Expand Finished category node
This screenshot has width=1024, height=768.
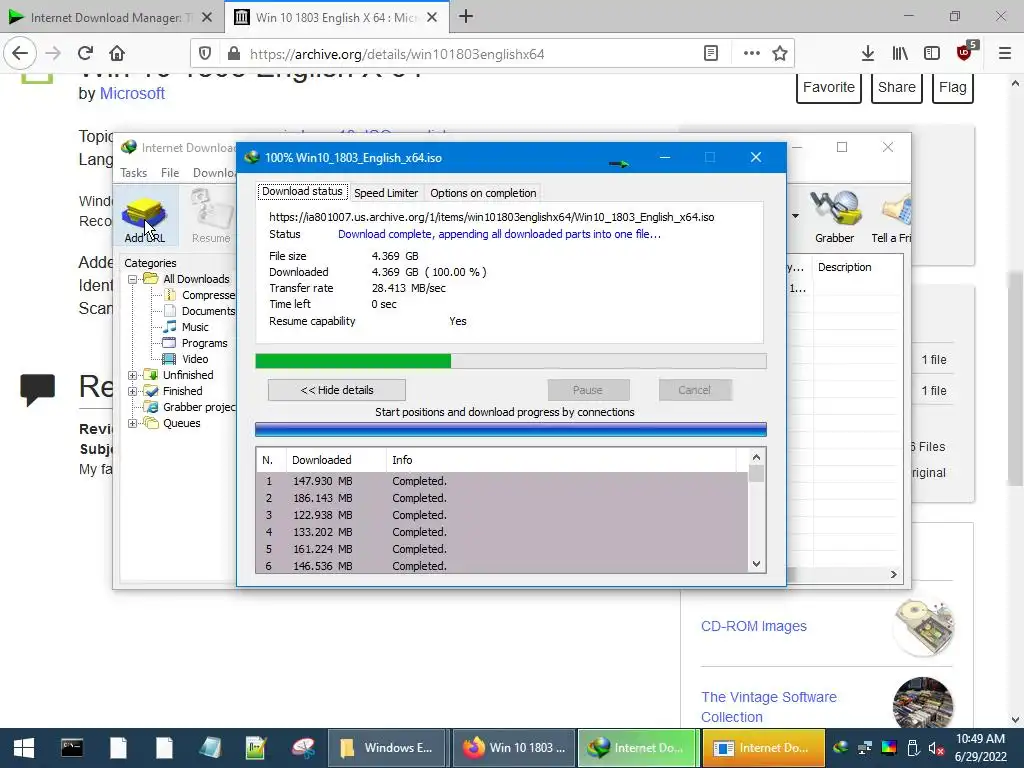point(133,391)
